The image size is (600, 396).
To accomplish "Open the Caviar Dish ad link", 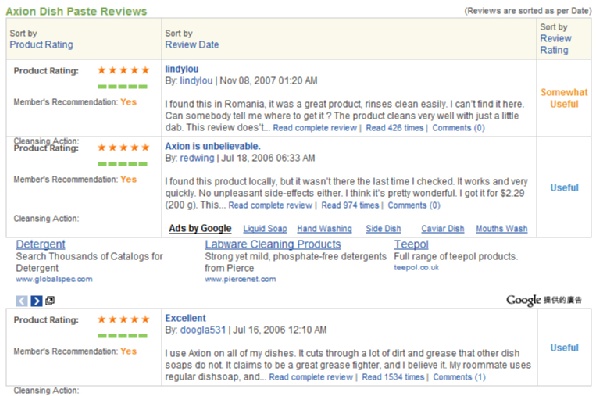I will (443, 229).
